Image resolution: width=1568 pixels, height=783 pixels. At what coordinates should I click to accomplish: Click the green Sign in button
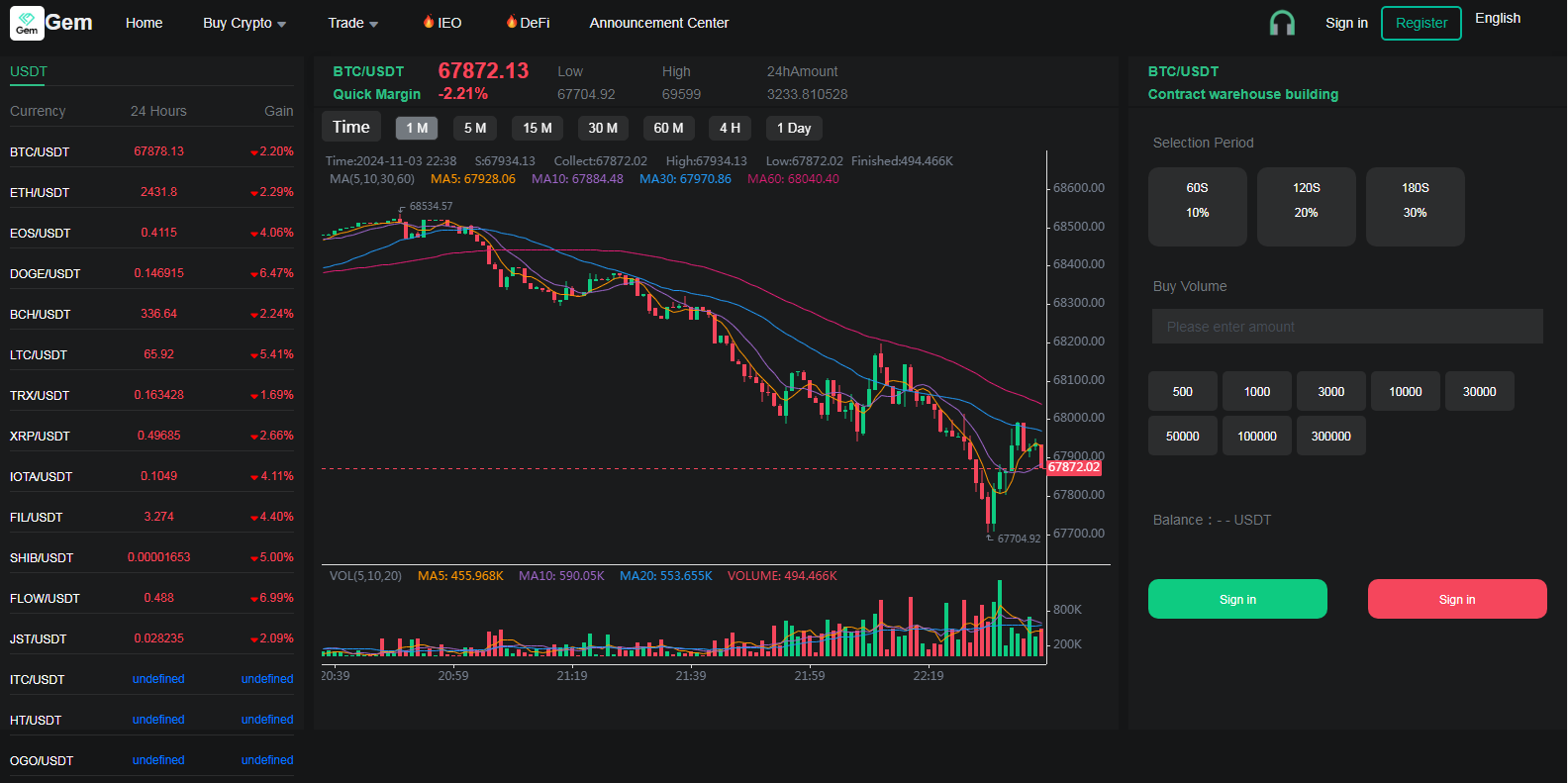(1237, 599)
